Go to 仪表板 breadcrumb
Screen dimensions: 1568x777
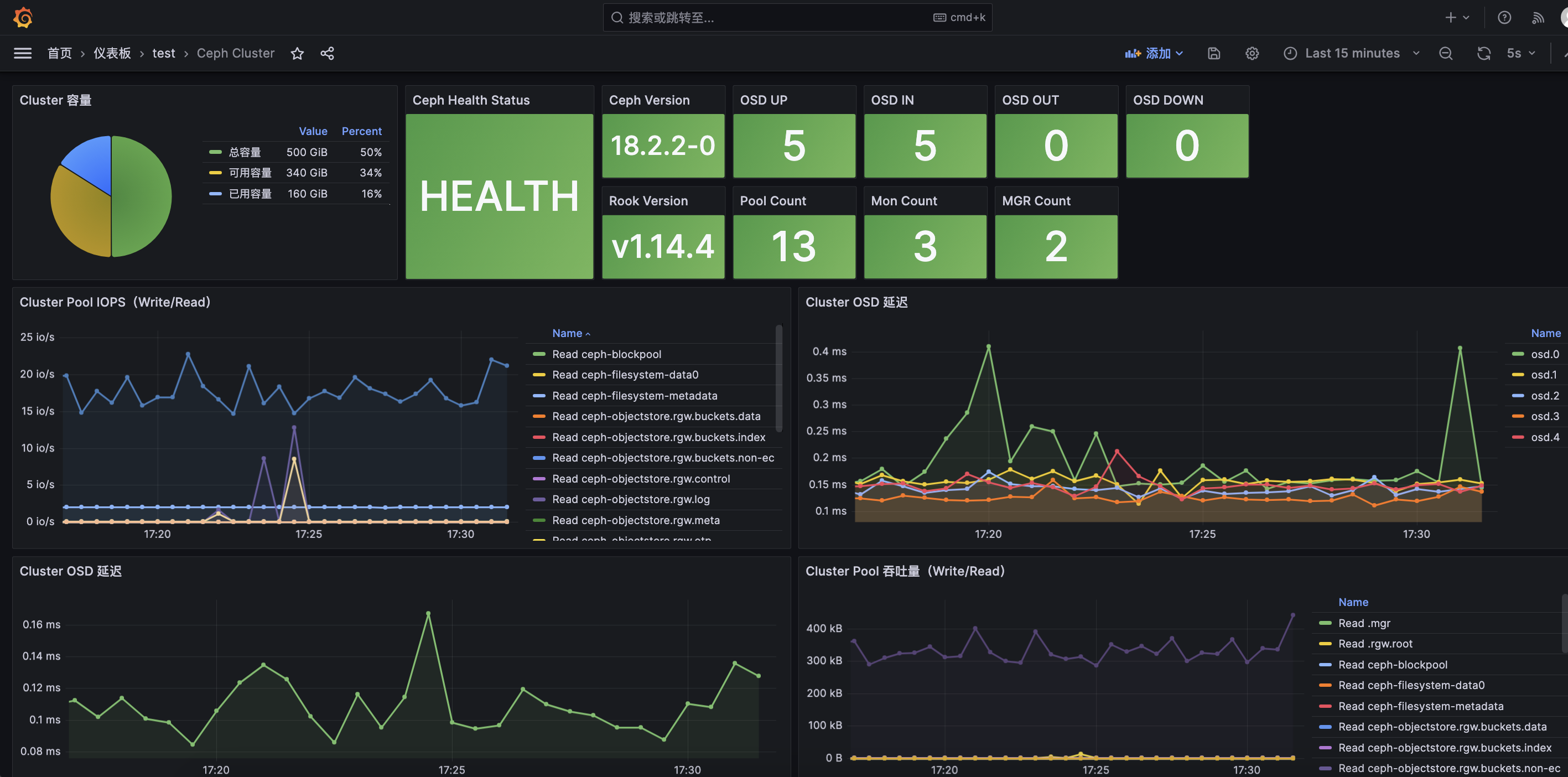[112, 54]
